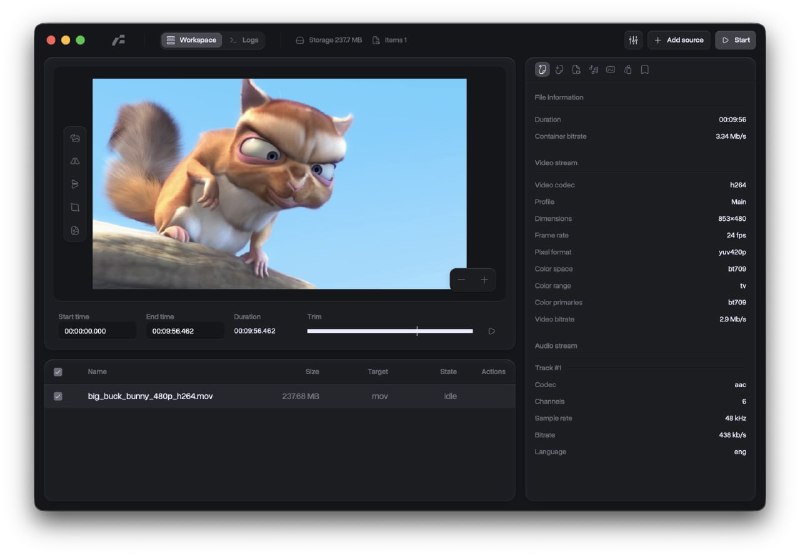Viewport: 800px width, 556px height.
Task: Open the lock-shaped tab icon
Action: pos(628,69)
